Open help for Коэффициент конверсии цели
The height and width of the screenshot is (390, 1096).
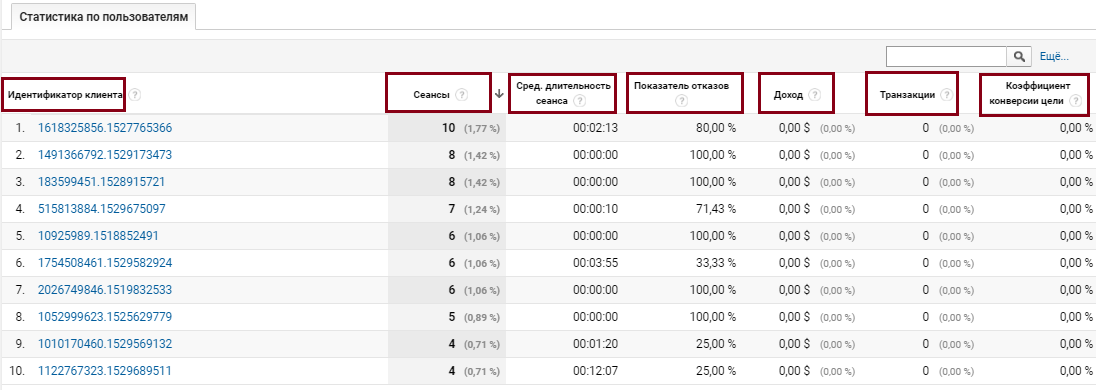pos(1075,101)
